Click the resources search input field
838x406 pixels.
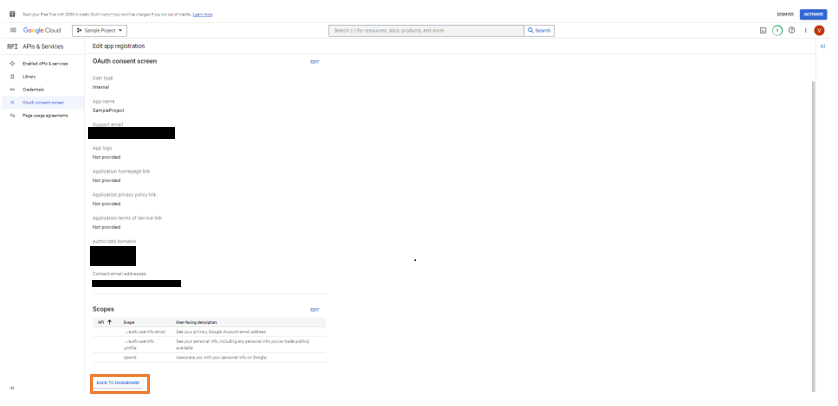(426, 31)
